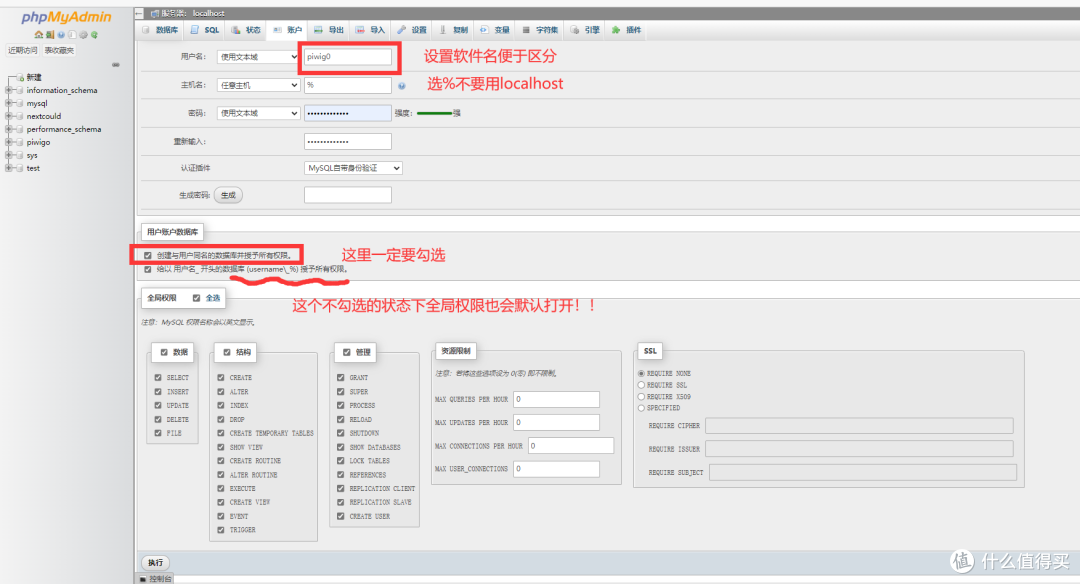Viewport: 1080px width, 584px height.
Task: Expand performance_schema database node
Action: [x=8, y=129]
